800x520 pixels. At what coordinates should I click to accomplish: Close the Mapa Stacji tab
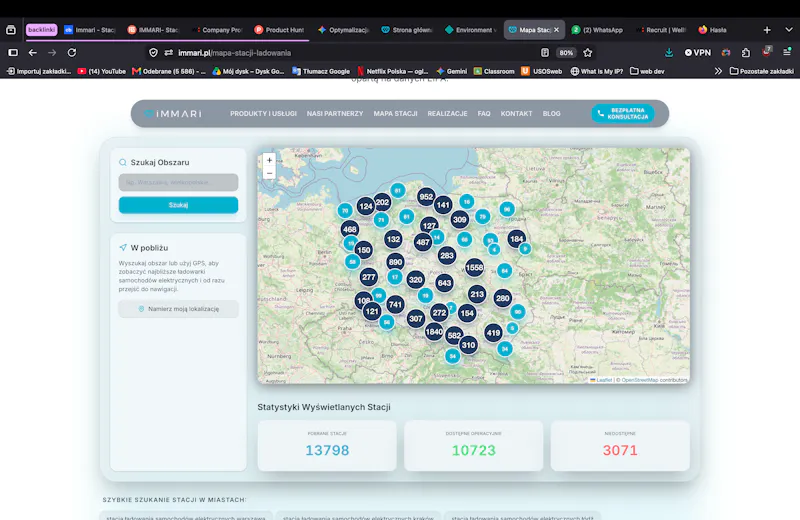coord(556,30)
